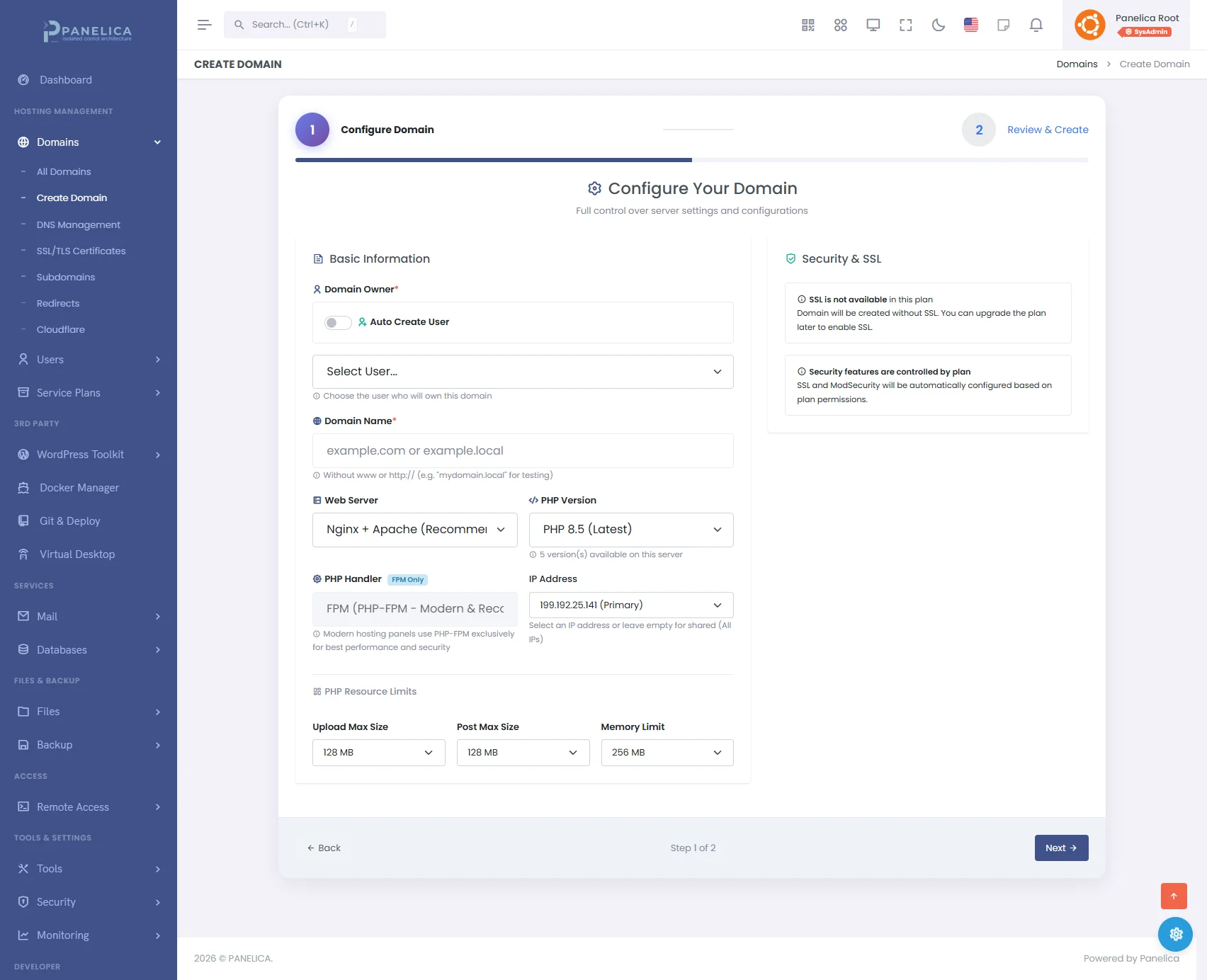Click the QR code icon in header

(807, 25)
